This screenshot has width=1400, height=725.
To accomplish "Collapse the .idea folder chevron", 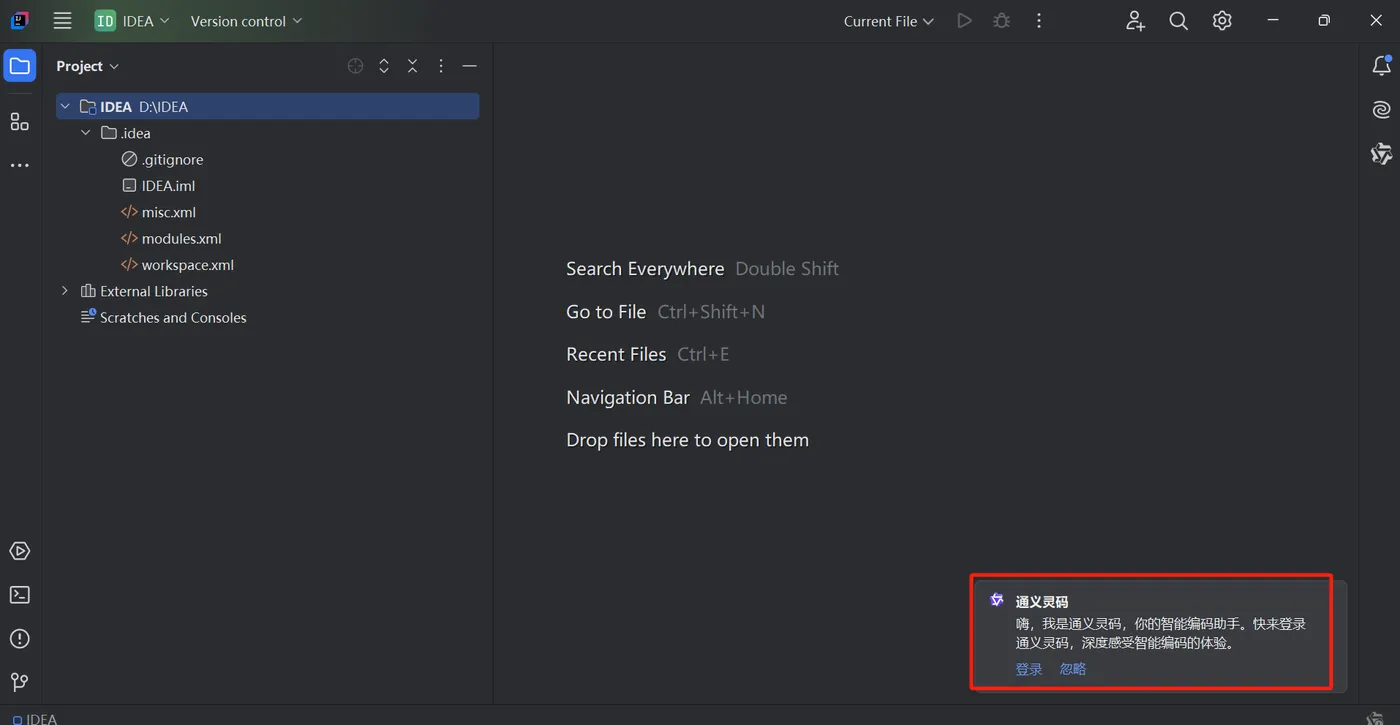I will click(x=86, y=132).
